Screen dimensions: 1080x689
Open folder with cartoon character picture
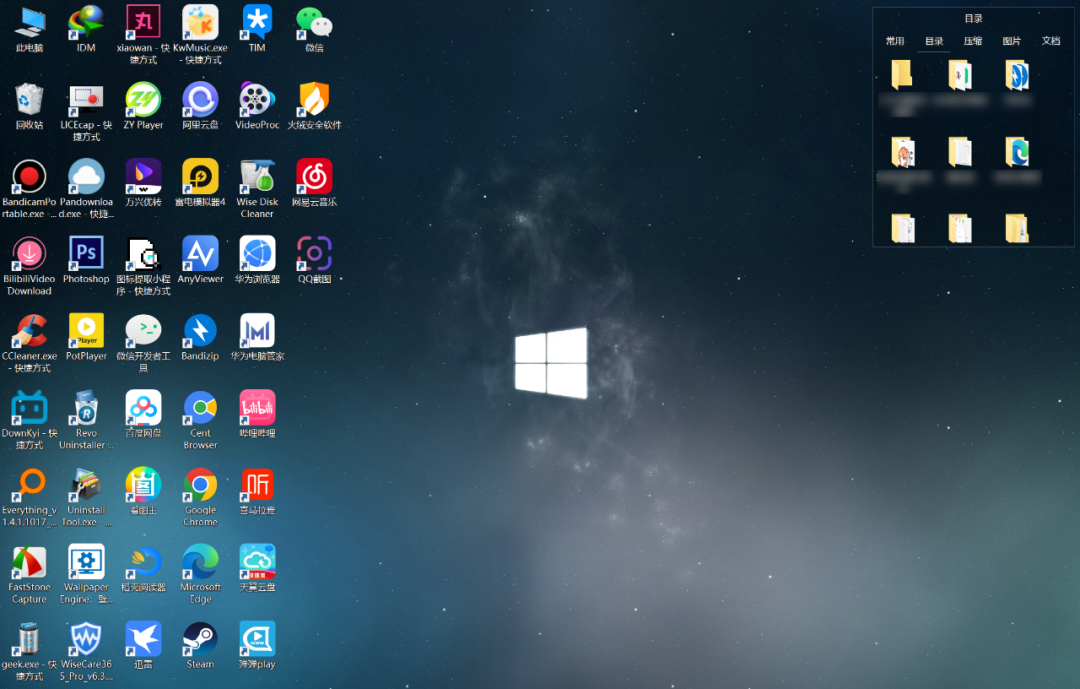pos(902,152)
